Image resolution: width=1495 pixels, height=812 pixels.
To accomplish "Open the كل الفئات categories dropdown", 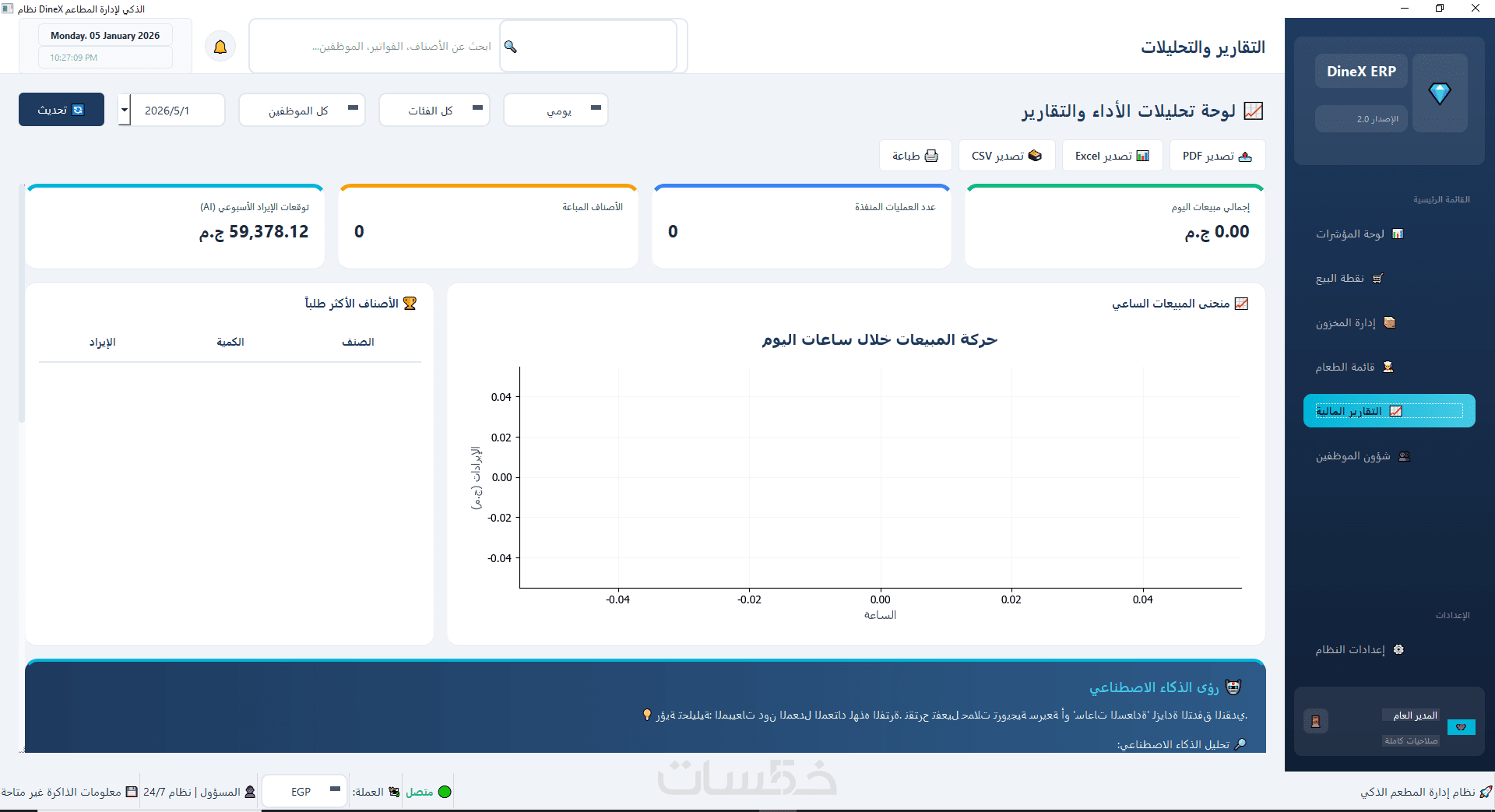I will click(x=434, y=110).
